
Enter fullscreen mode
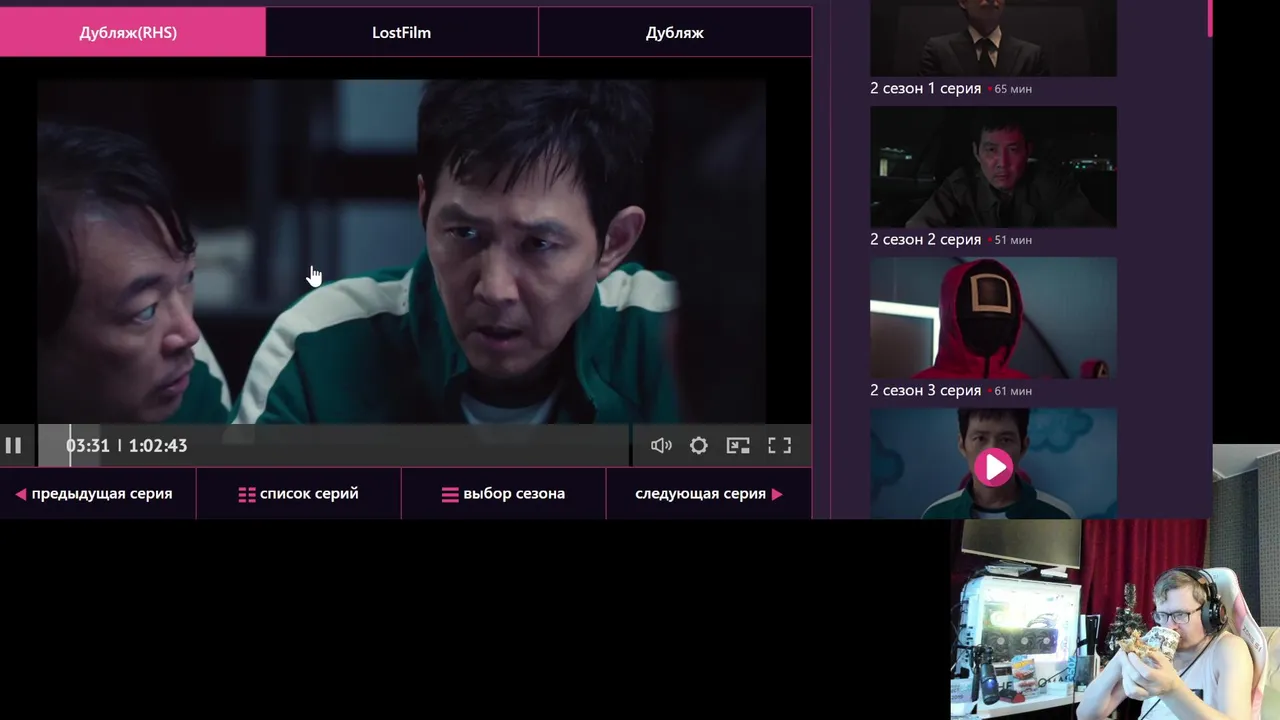[x=779, y=446]
